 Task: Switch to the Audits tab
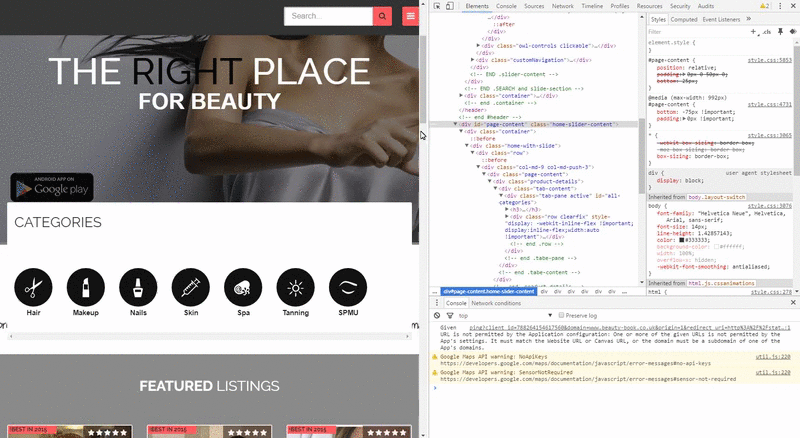click(x=706, y=6)
